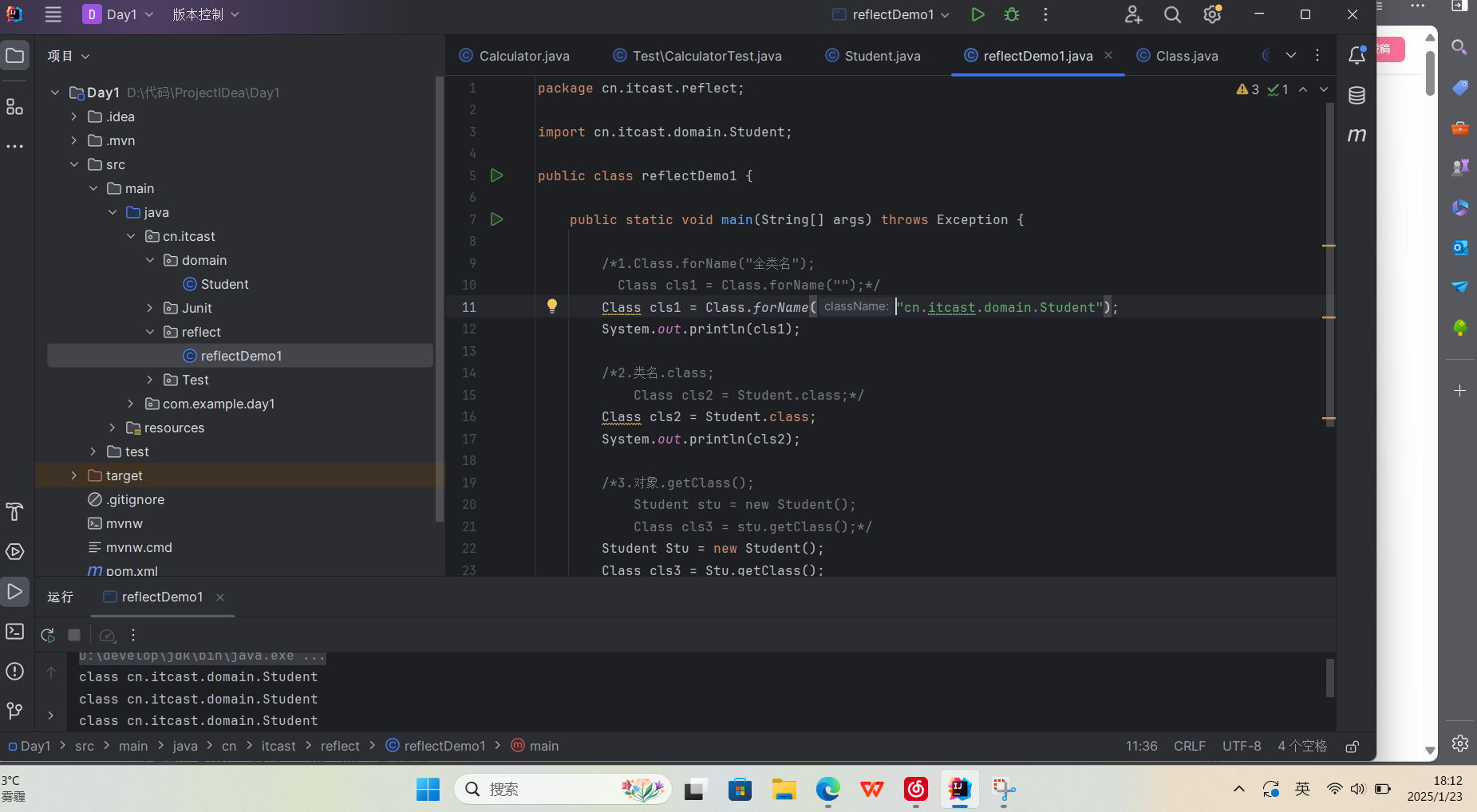1477x812 pixels.
Task: Open the Build hammer tool window
Action: pyautogui.click(x=15, y=511)
